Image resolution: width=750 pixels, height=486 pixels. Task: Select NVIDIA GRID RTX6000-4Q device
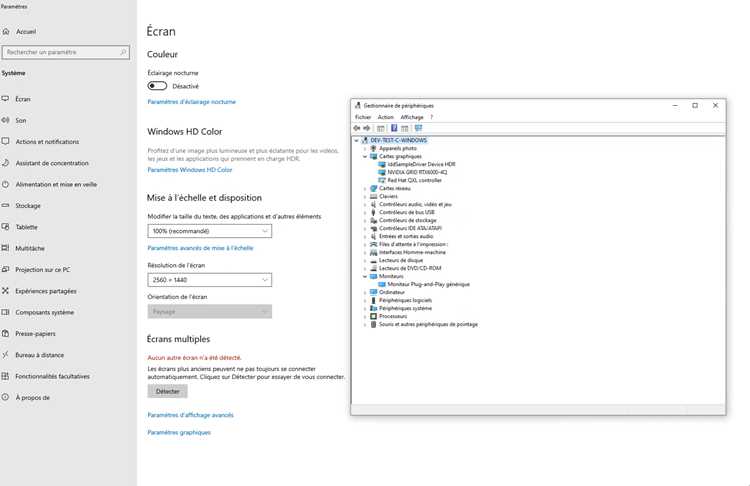point(417,172)
